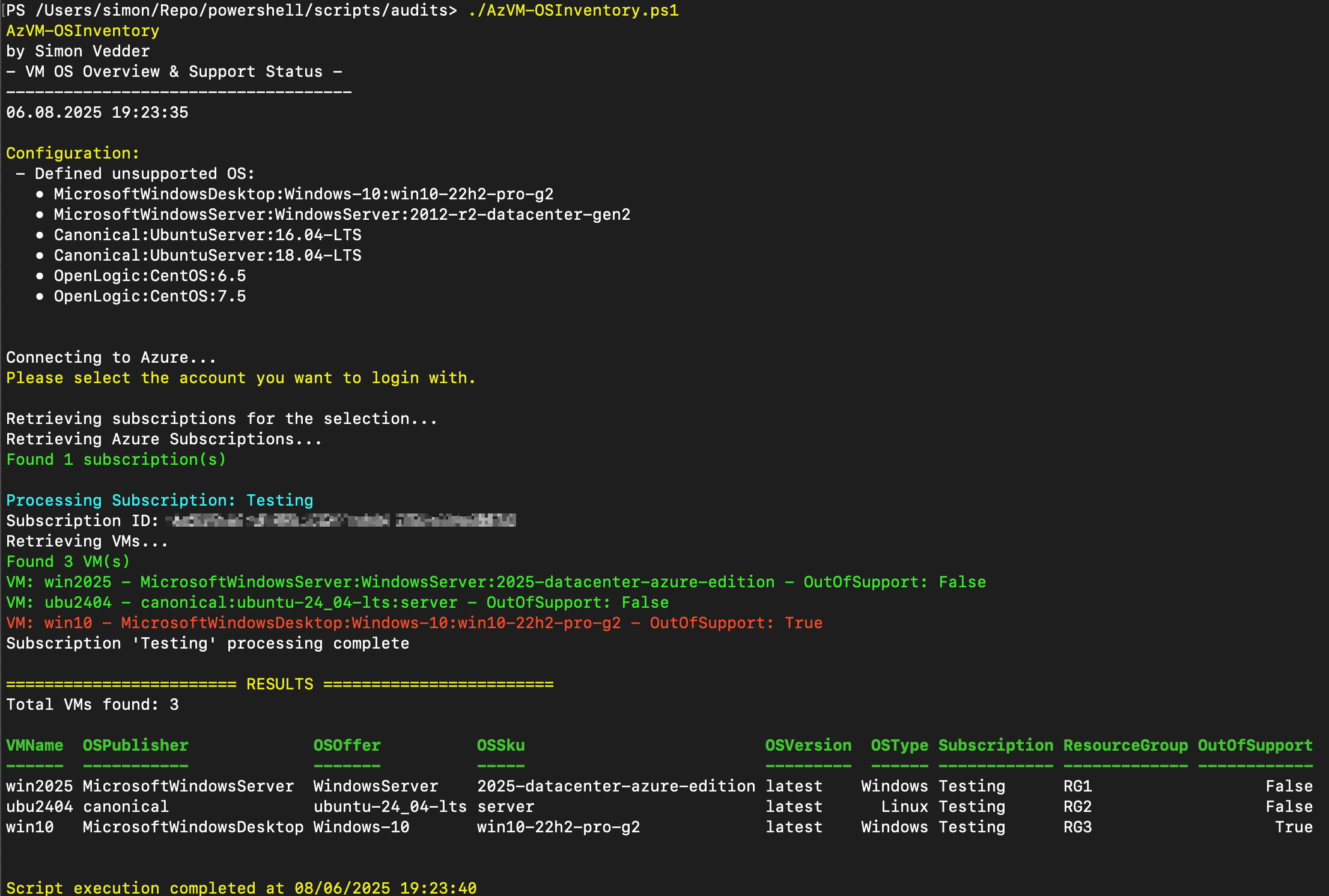The image size is (1329, 896).
Task: Click 'Script execution completed' line
Action: (x=242, y=888)
